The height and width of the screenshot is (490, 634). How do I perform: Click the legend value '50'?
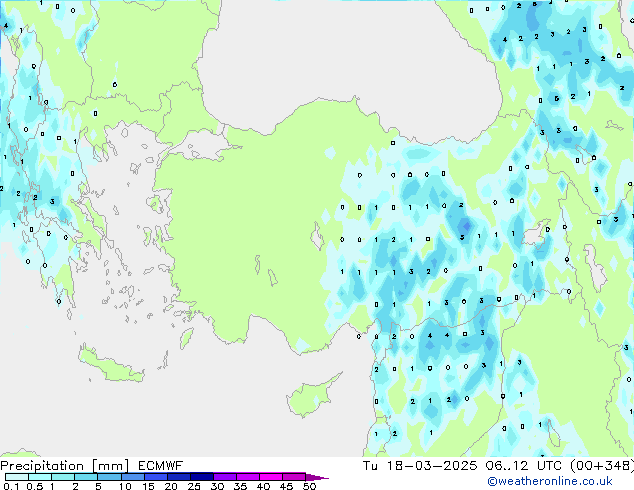[309, 486]
